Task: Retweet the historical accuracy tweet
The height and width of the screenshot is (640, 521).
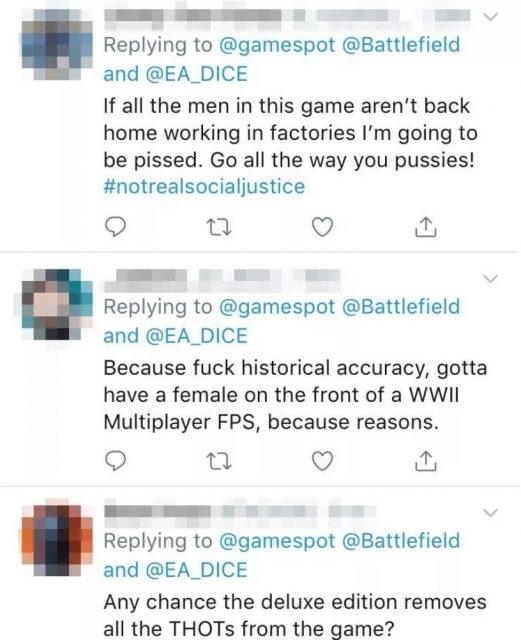Action: pyautogui.click(x=219, y=462)
